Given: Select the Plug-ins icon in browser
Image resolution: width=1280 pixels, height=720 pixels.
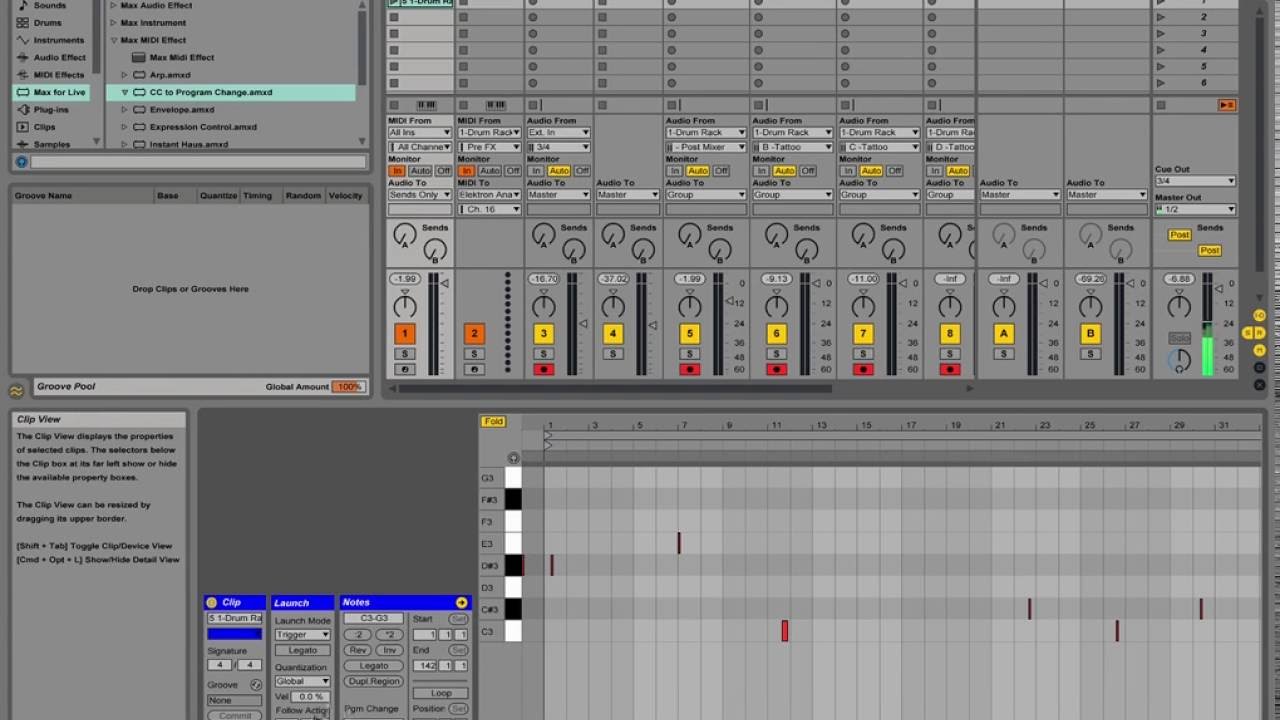Looking at the screenshot, I should 21,109.
